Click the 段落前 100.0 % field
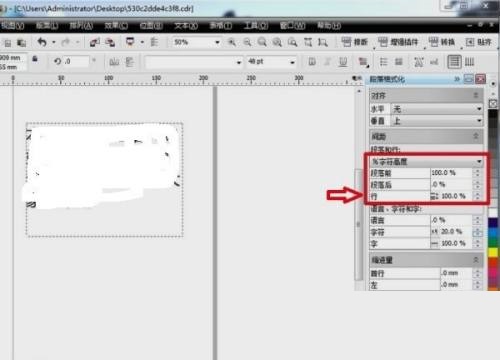This screenshot has height=360, width=500. pyautogui.click(x=451, y=173)
